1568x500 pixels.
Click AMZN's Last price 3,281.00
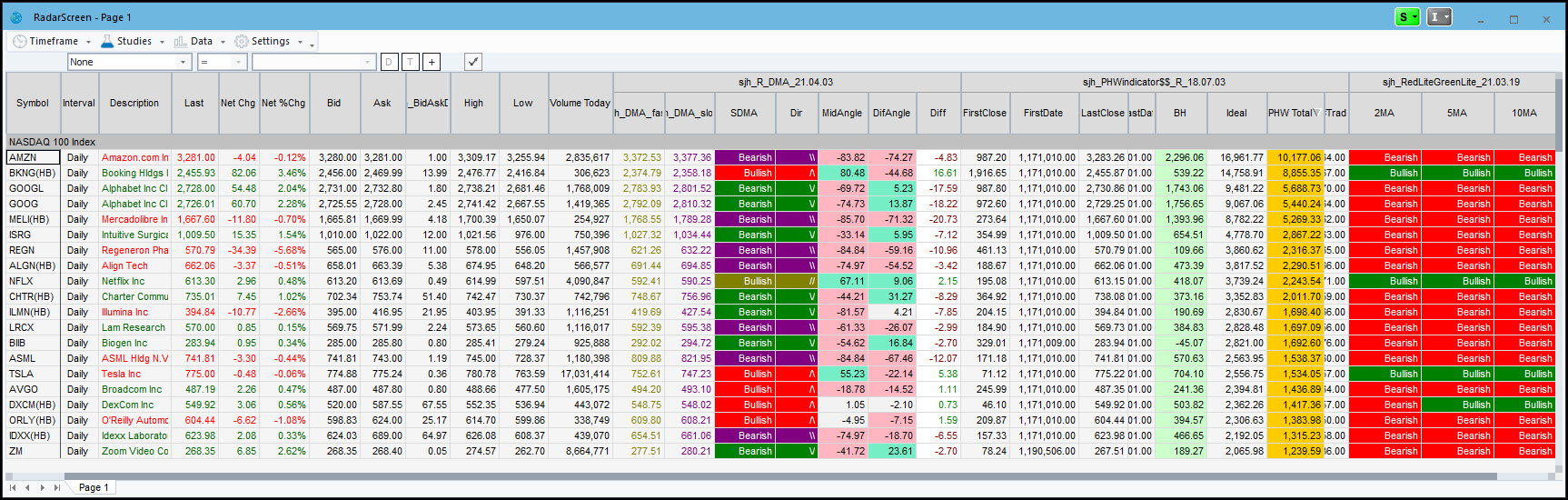[x=194, y=157]
